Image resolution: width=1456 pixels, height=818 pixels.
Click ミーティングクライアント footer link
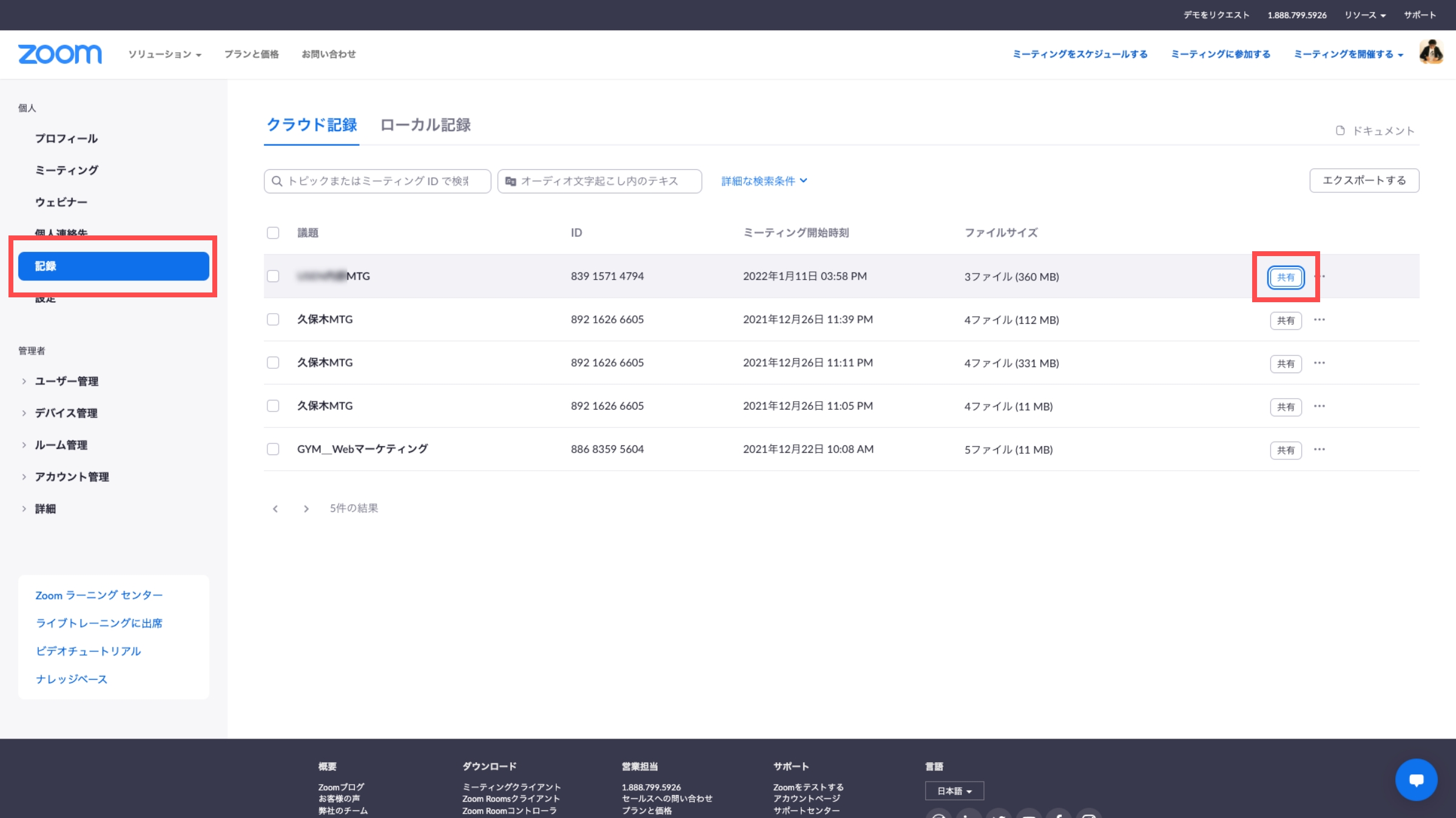coord(511,787)
